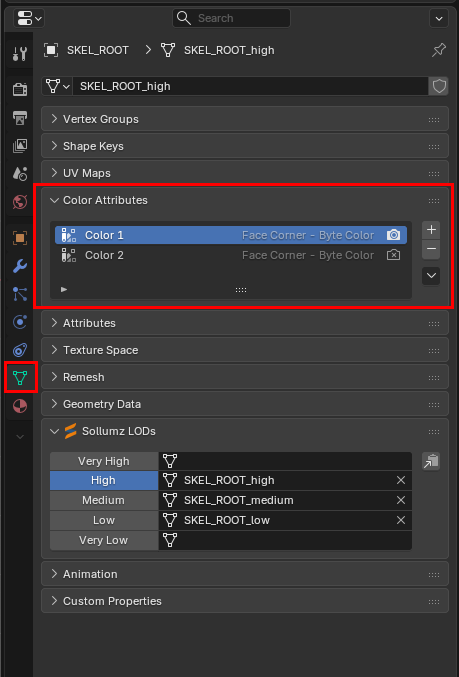Open the options dropdown beside the search field
Screen dimensions: 459x677
[439, 18]
